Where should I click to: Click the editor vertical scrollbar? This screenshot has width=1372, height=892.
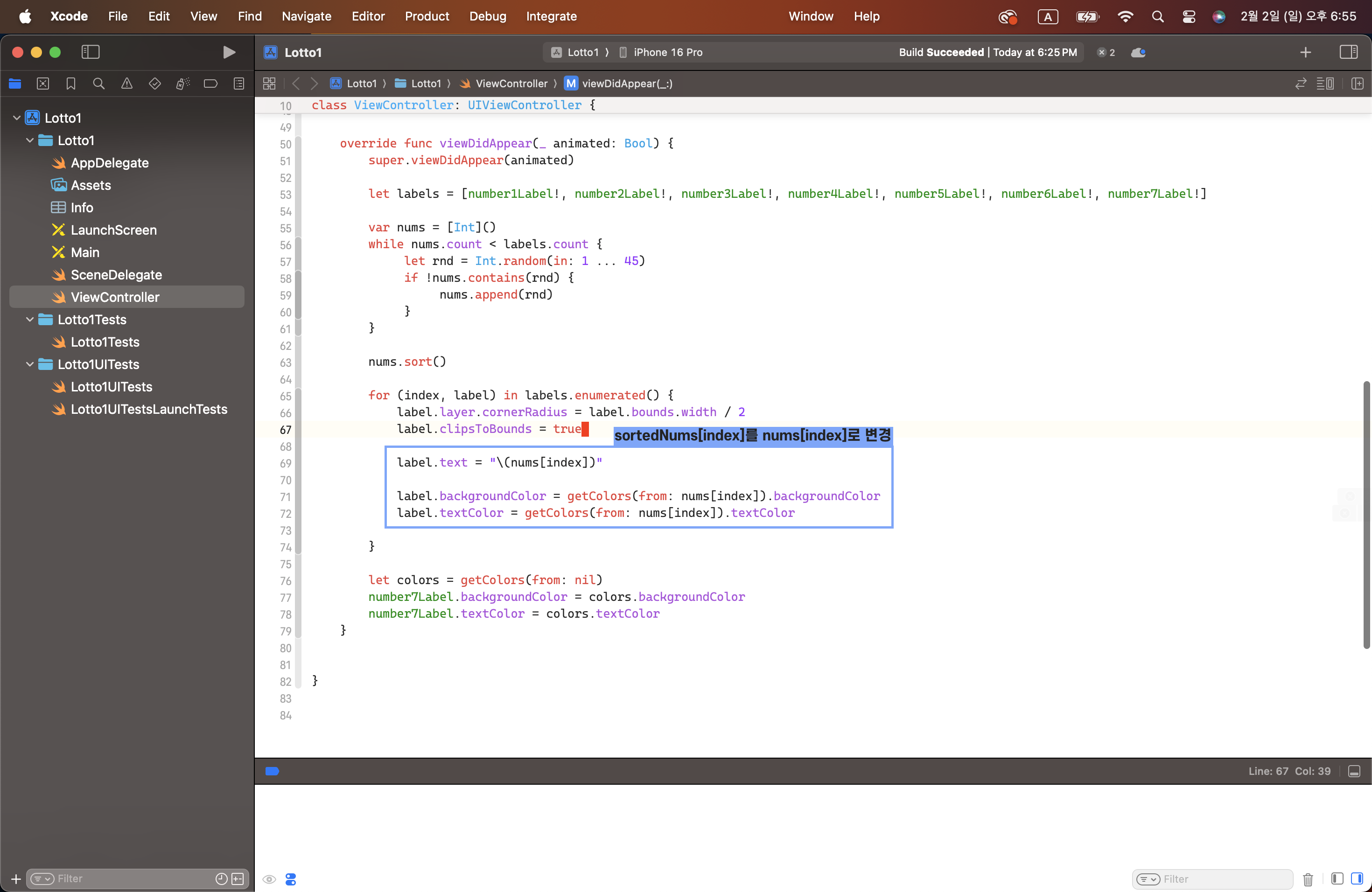(1365, 514)
